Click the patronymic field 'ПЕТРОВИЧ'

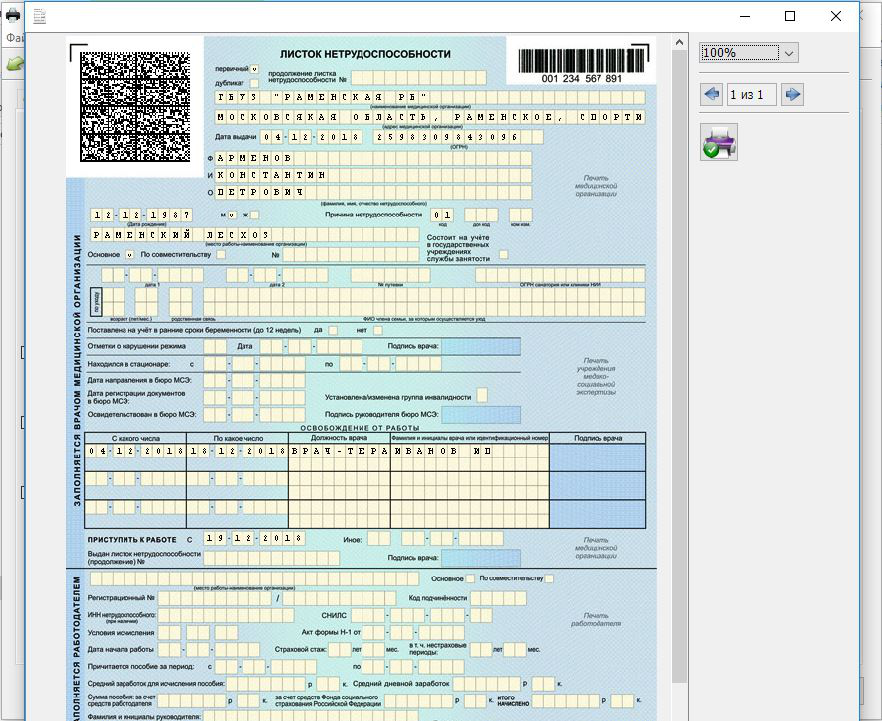click(x=374, y=192)
